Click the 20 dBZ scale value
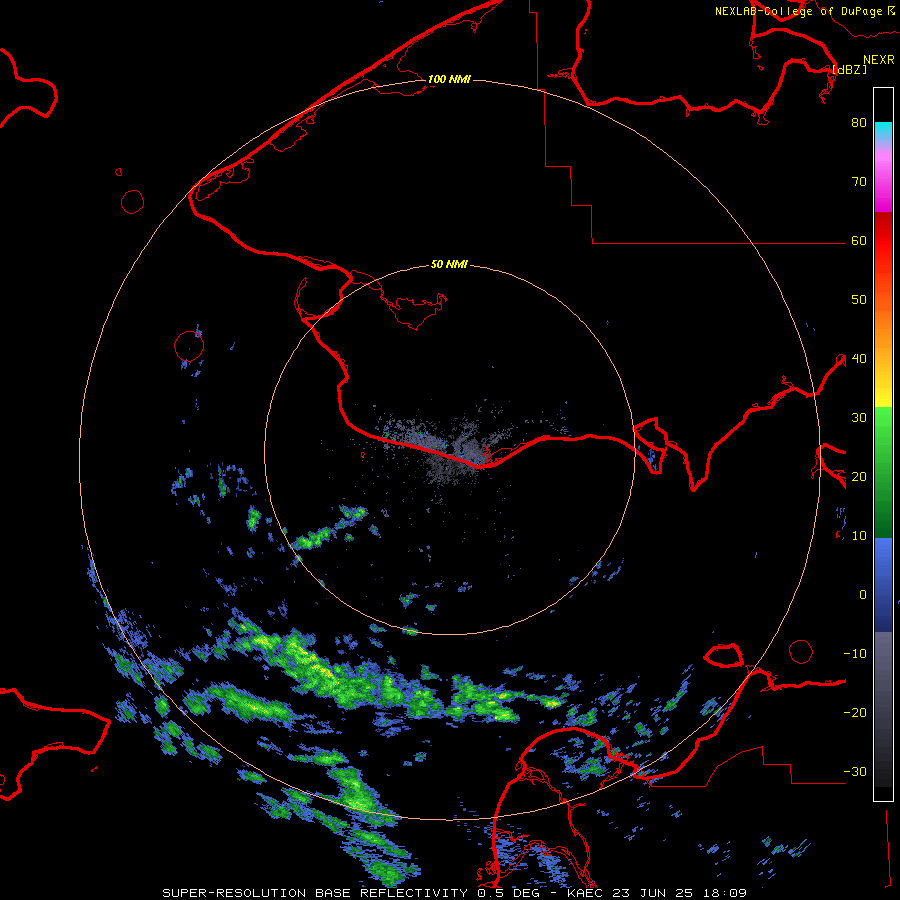 click(x=859, y=477)
